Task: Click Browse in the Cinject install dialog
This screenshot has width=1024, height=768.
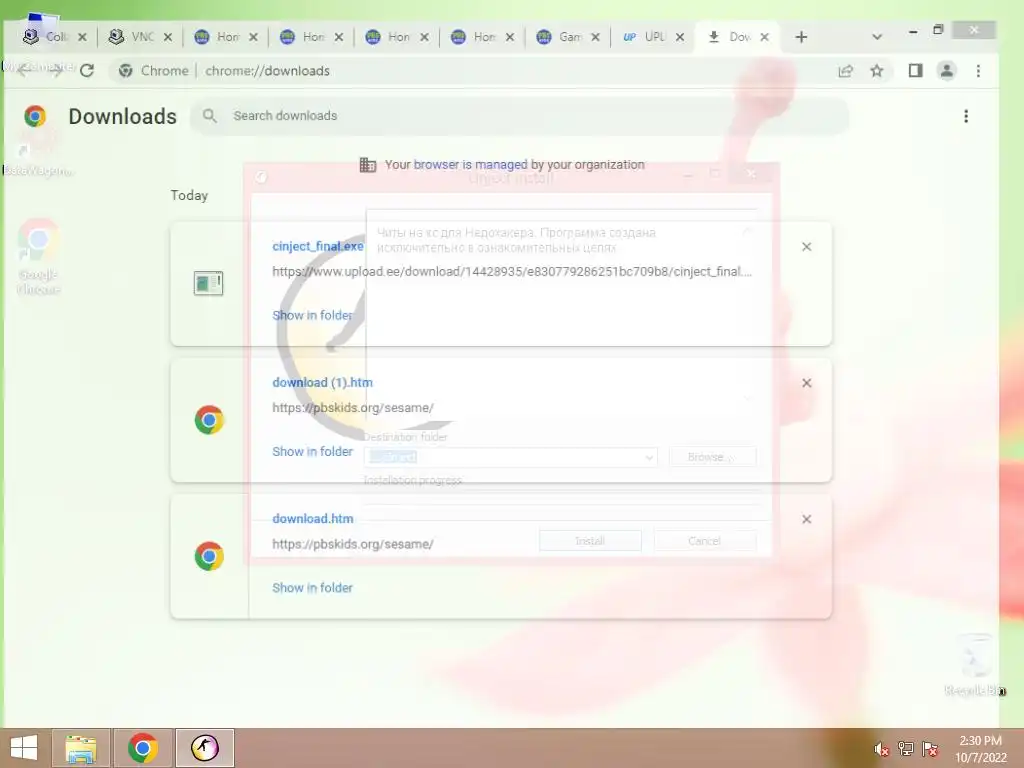Action: tap(712, 457)
